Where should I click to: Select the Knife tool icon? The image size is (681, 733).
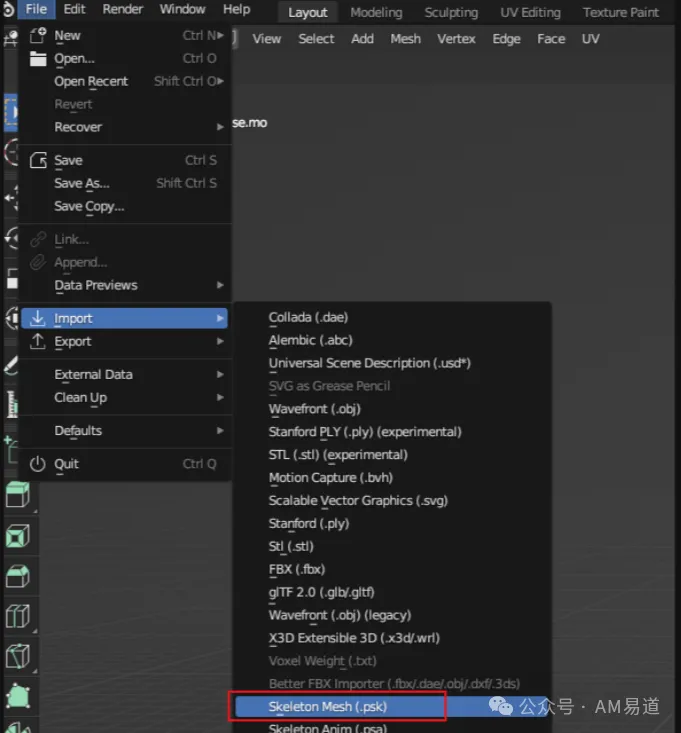18,656
